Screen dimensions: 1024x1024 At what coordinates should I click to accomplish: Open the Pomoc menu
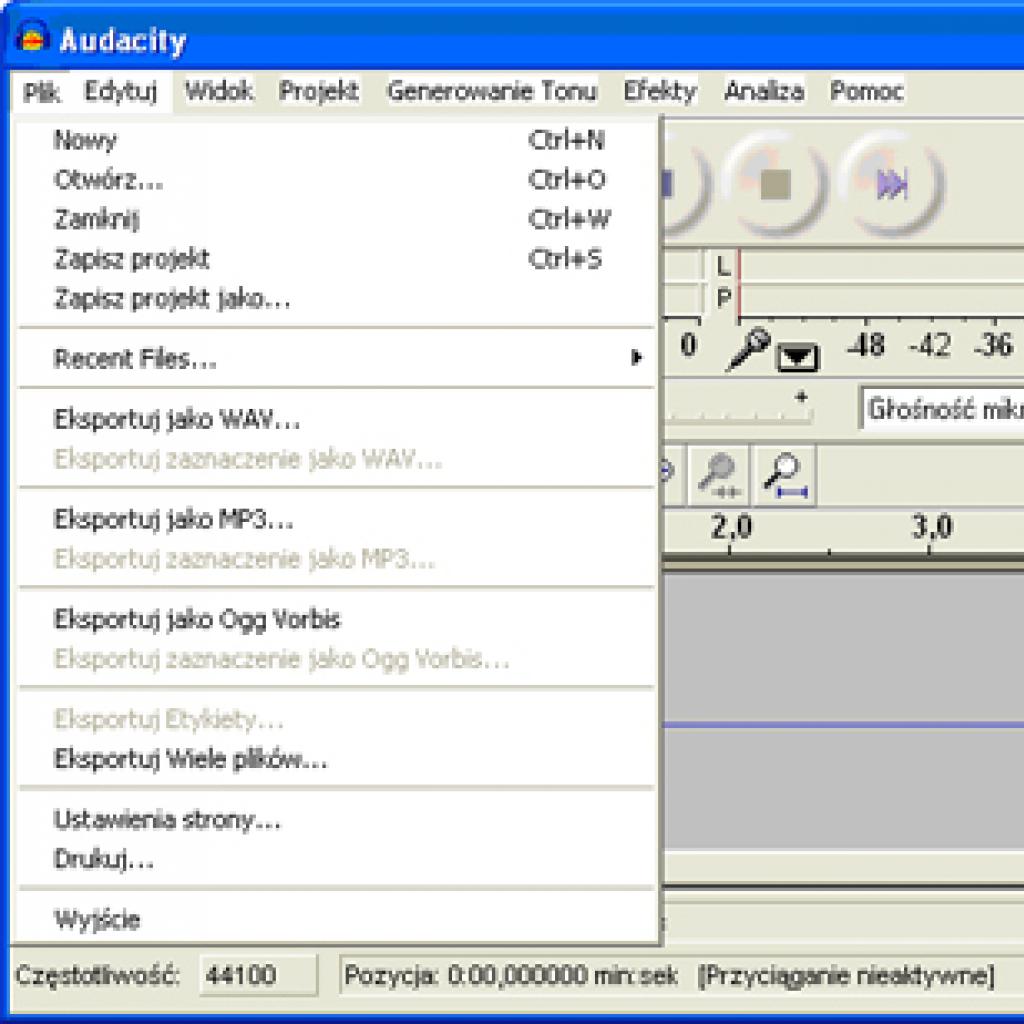[x=867, y=91]
